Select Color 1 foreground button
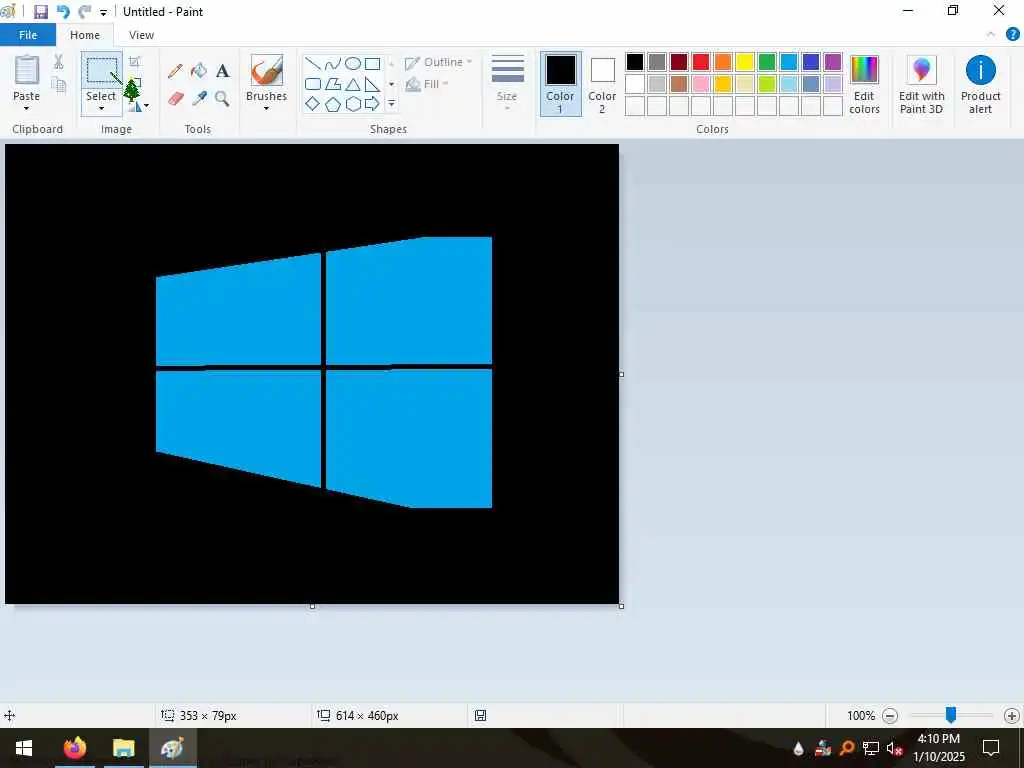The height and width of the screenshot is (768, 1024). pyautogui.click(x=560, y=84)
